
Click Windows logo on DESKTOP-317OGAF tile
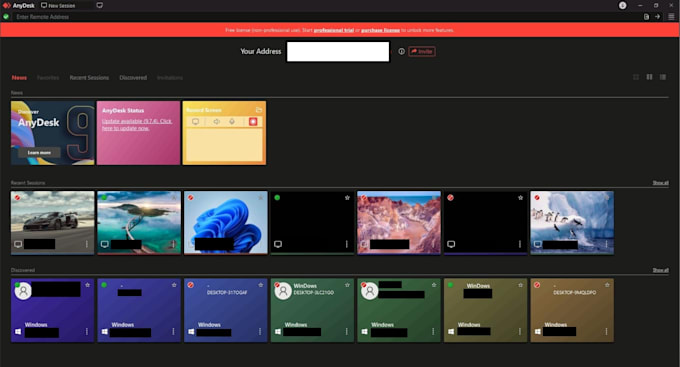(191, 331)
